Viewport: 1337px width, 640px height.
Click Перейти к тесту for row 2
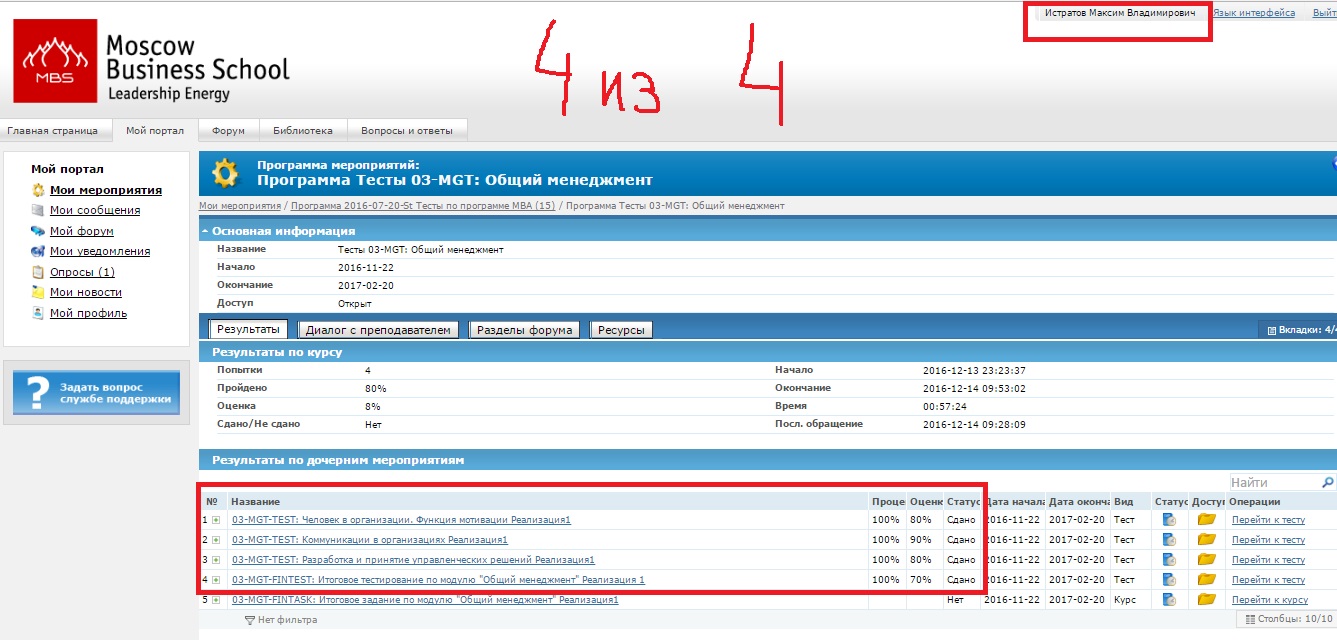[1268, 540]
